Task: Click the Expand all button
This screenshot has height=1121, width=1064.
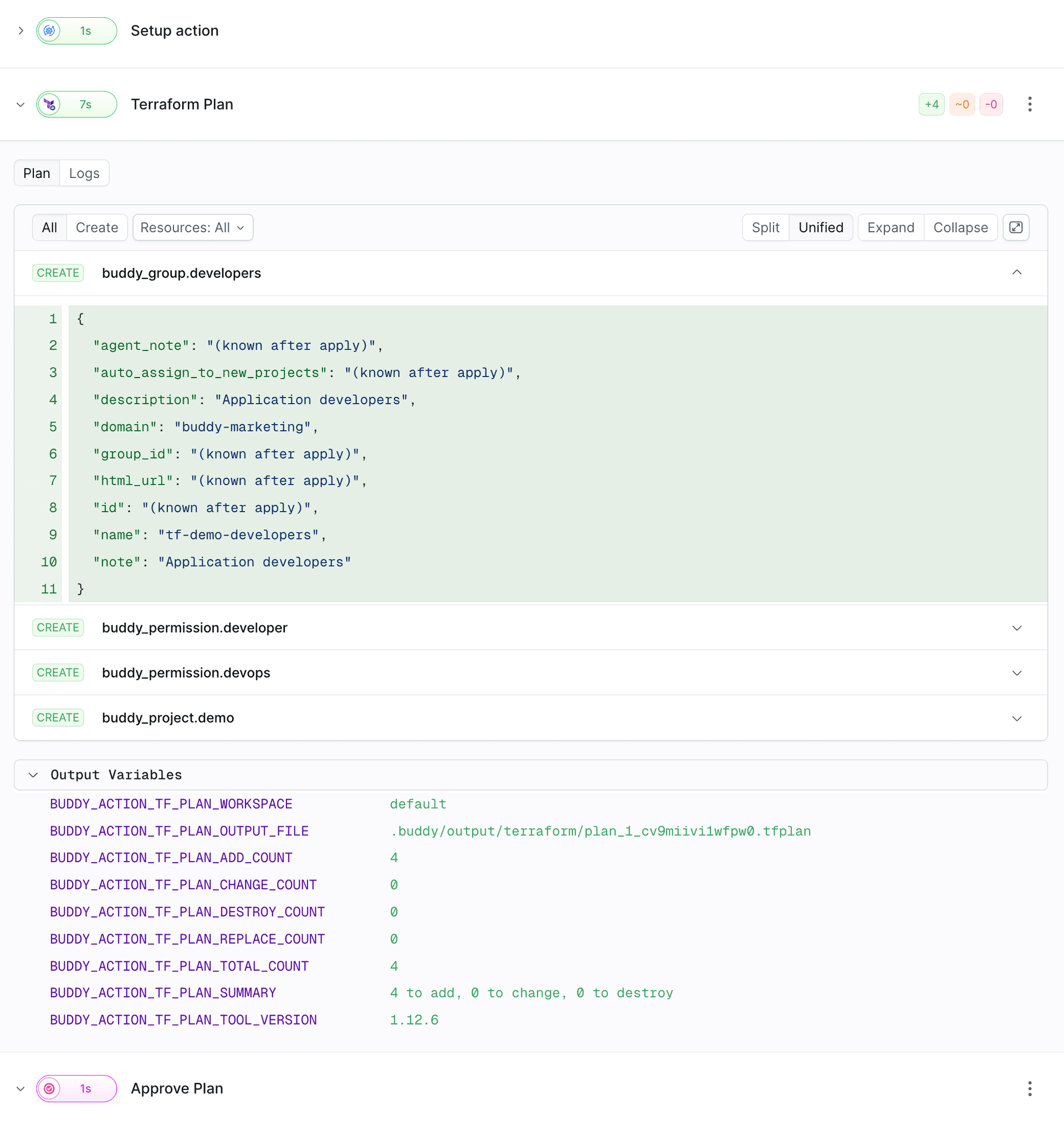Action: (x=891, y=227)
